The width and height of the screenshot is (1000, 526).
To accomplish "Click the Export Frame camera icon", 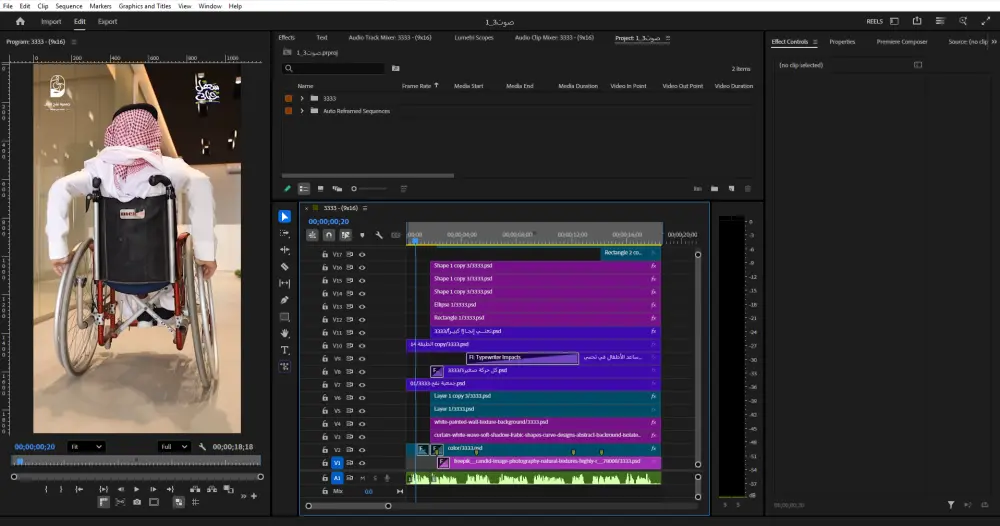I will click(137, 502).
